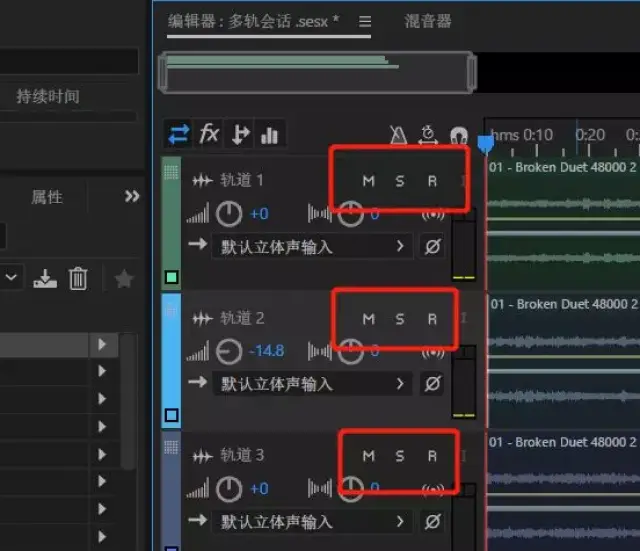Viewport: 640px width, 551px height.
Task: Mute track 轨道 1
Action: (x=369, y=181)
